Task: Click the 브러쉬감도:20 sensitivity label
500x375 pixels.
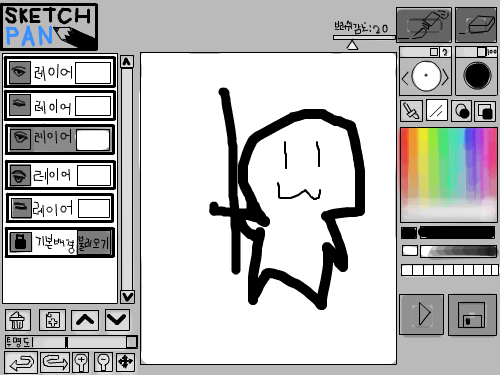Action: pos(361,27)
